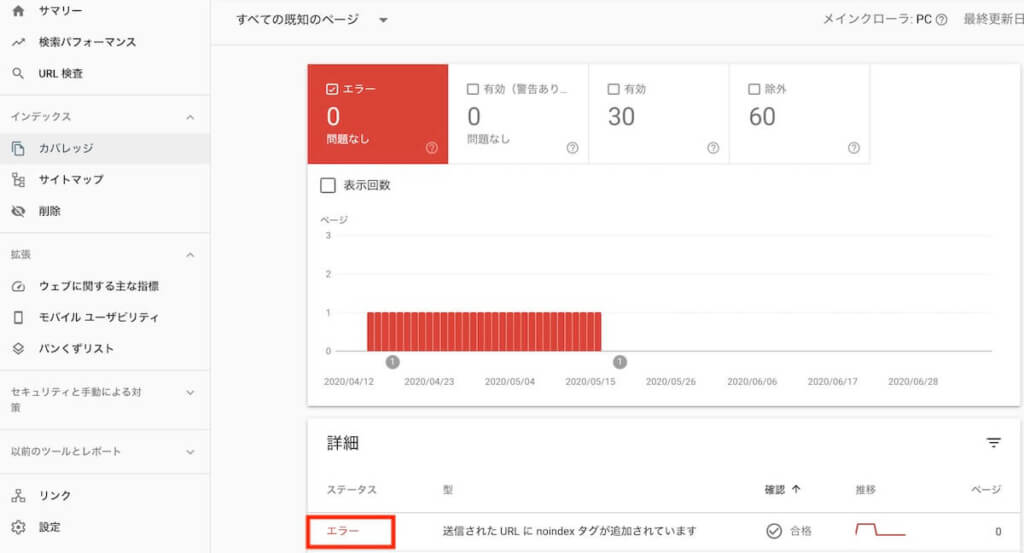Click the help icon next to メインクローラ: PC
1024x553 pixels.
point(941,20)
